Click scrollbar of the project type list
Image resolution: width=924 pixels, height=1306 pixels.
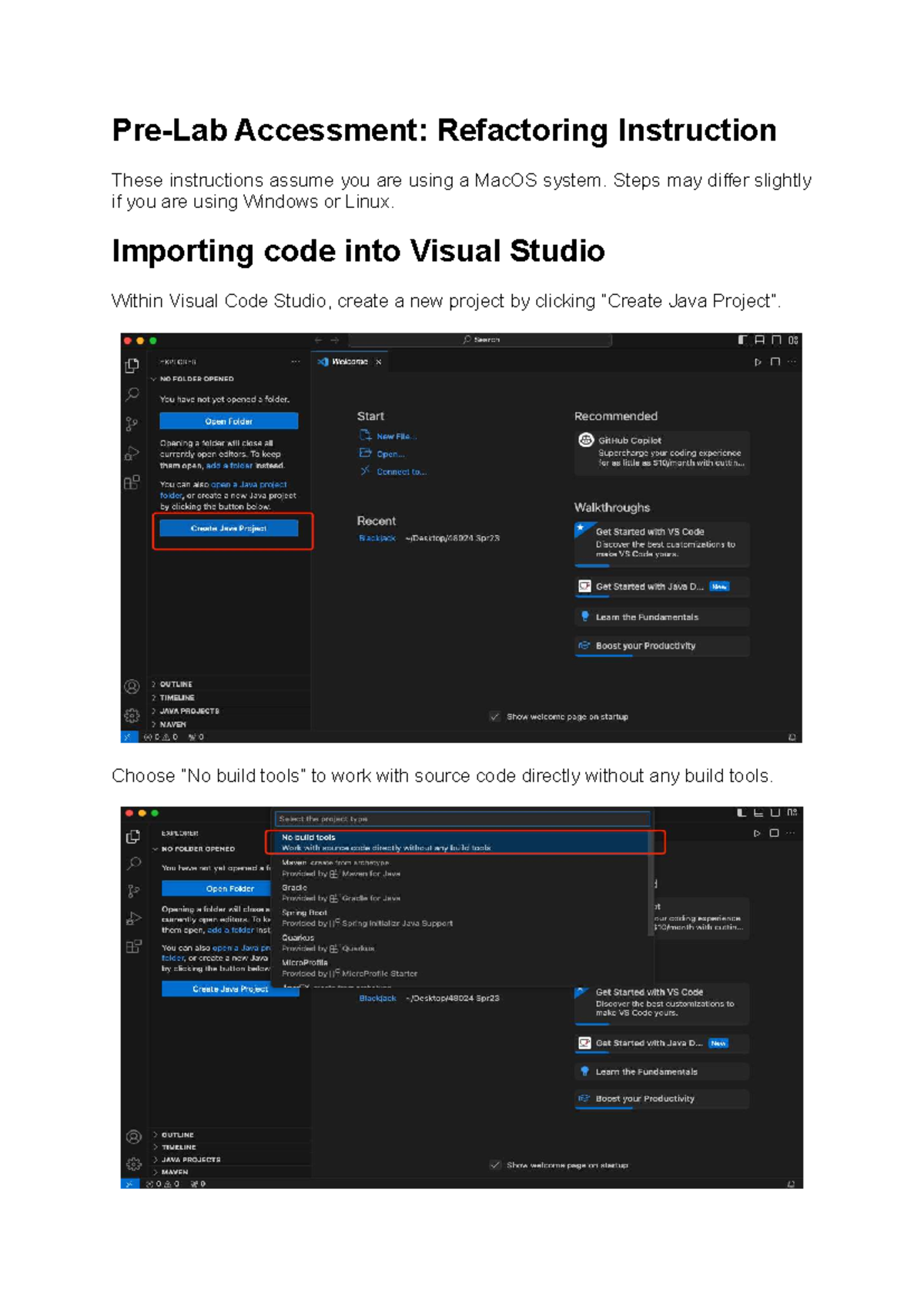tap(651, 893)
